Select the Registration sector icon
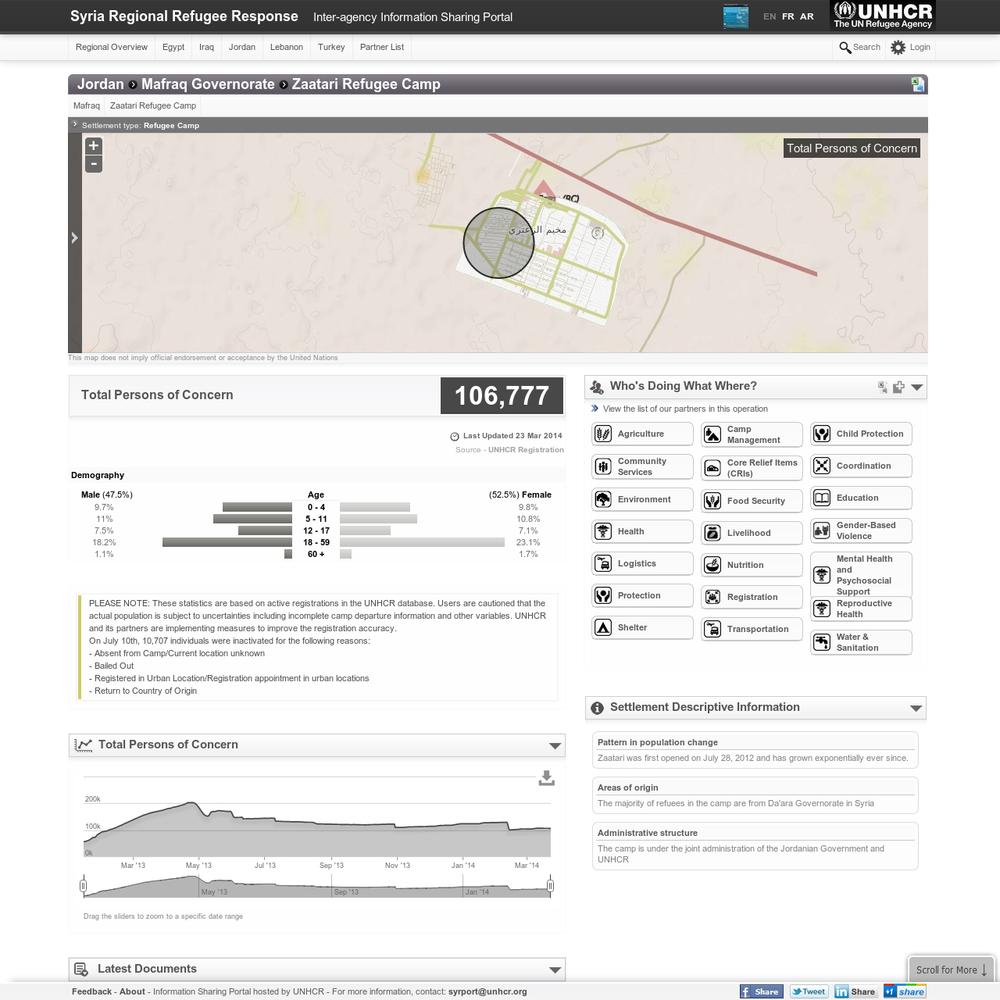The width and height of the screenshot is (1000, 1000). click(x=712, y=597)
